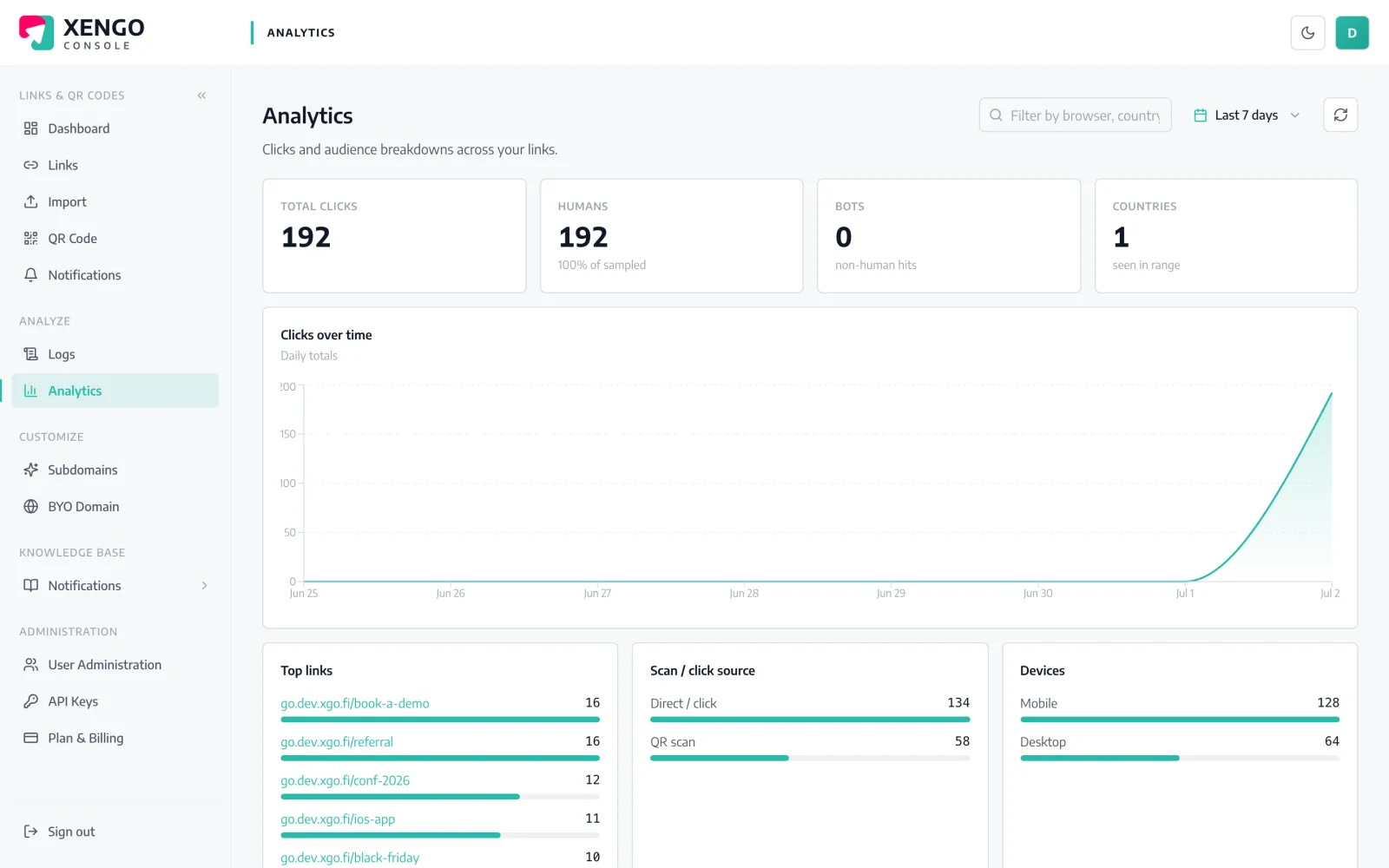This screenshot has width=1389, height=868.
Task: Click the QR Code icon
Action: coord(31,238)
